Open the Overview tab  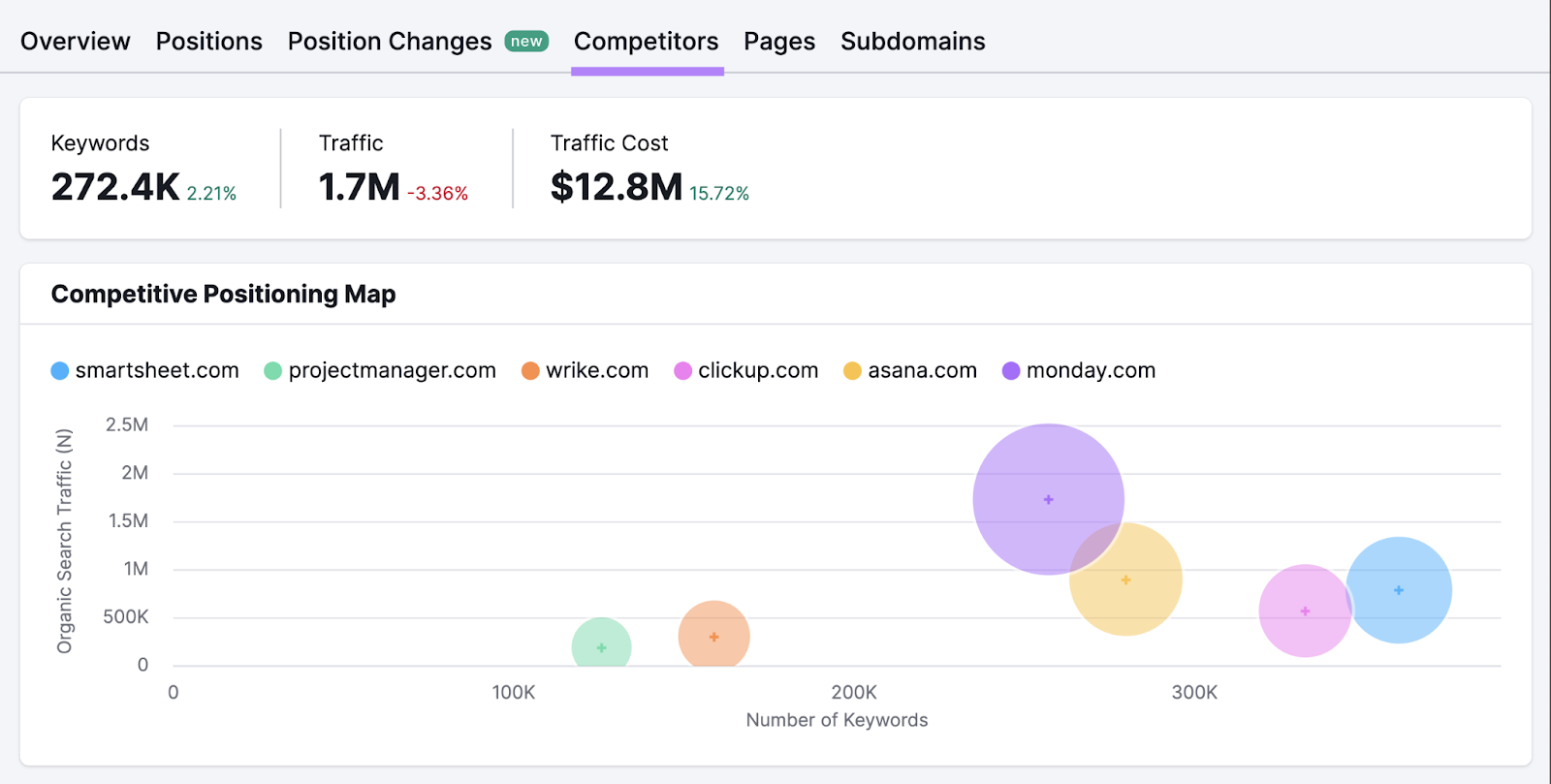click(75, 42)
